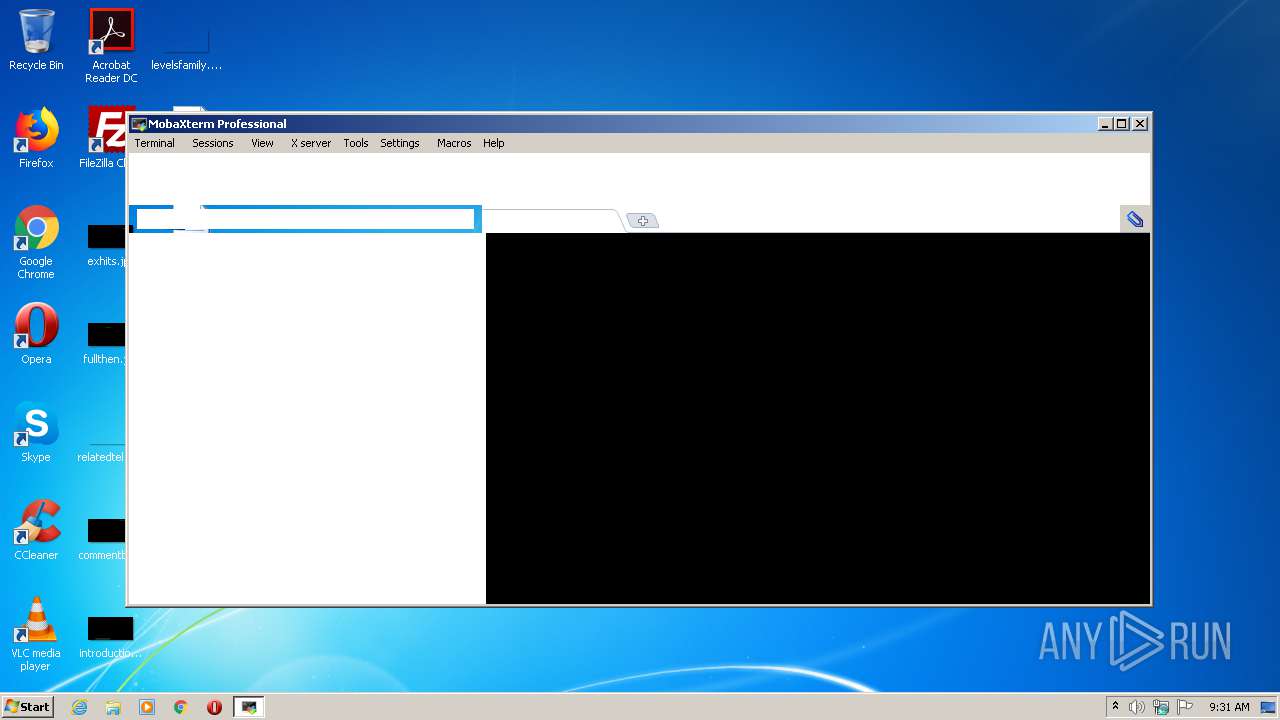Image resolution: width=1280 pixels, height=720 pixels.
Task: Open Action Center flag icon
Action: [1185, 707]
